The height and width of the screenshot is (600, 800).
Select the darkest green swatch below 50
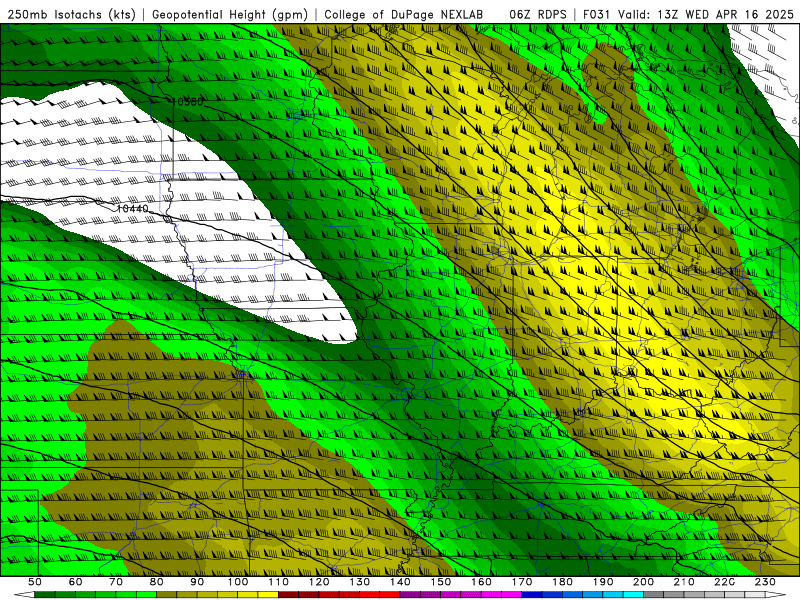45,594
